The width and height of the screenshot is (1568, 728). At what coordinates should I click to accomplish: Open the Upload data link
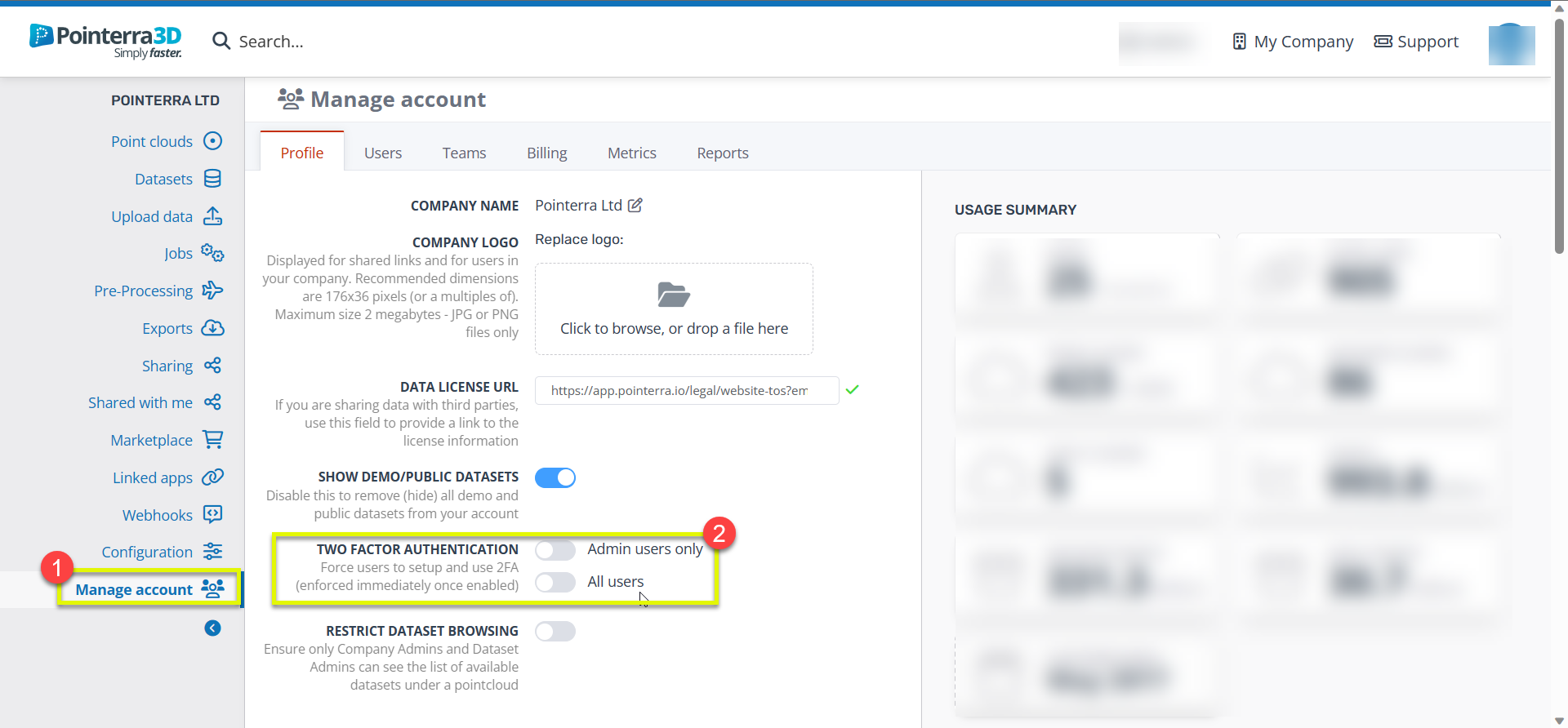point(152,216)
